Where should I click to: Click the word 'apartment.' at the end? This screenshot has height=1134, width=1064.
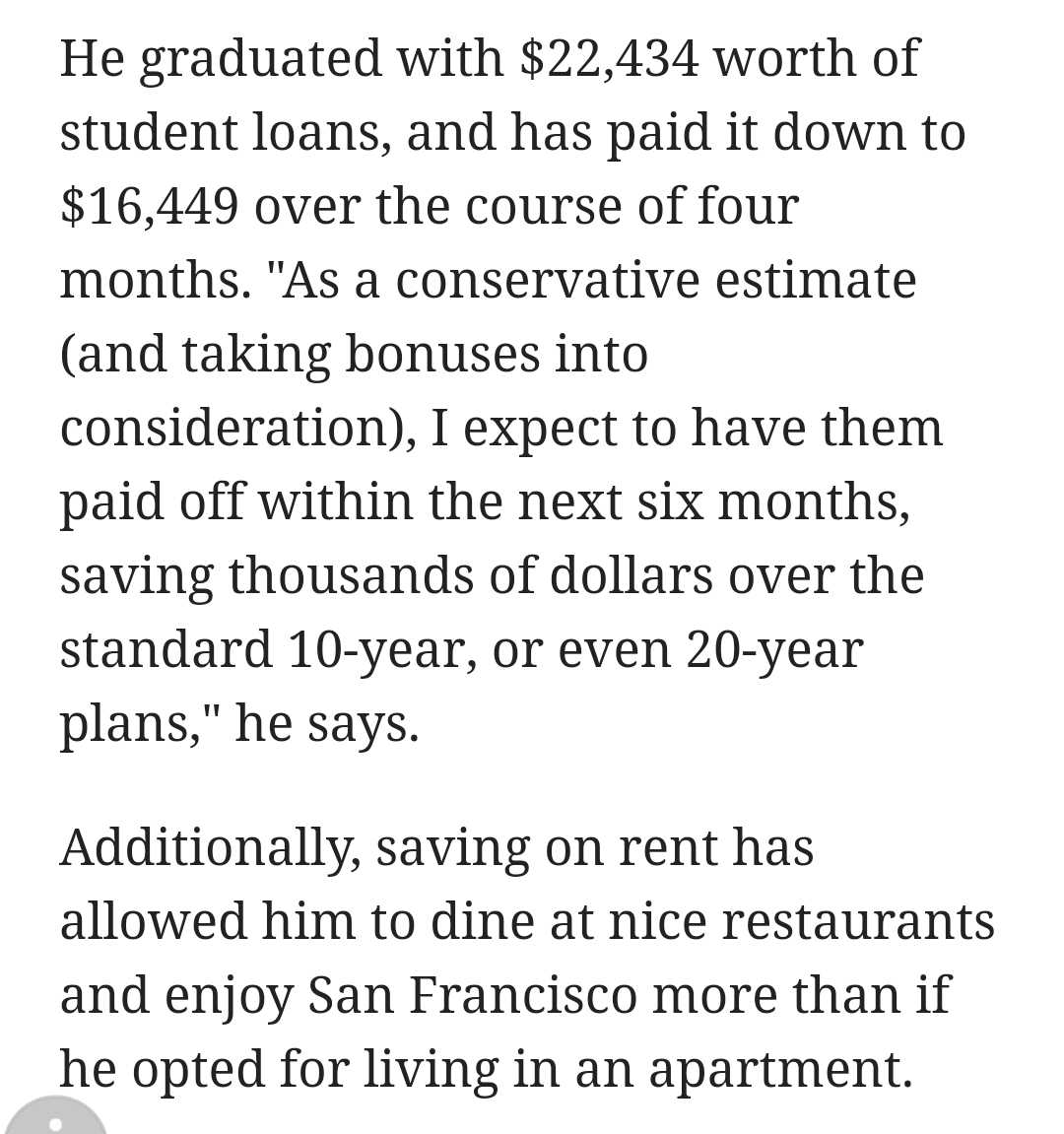tap(780, 1072)
